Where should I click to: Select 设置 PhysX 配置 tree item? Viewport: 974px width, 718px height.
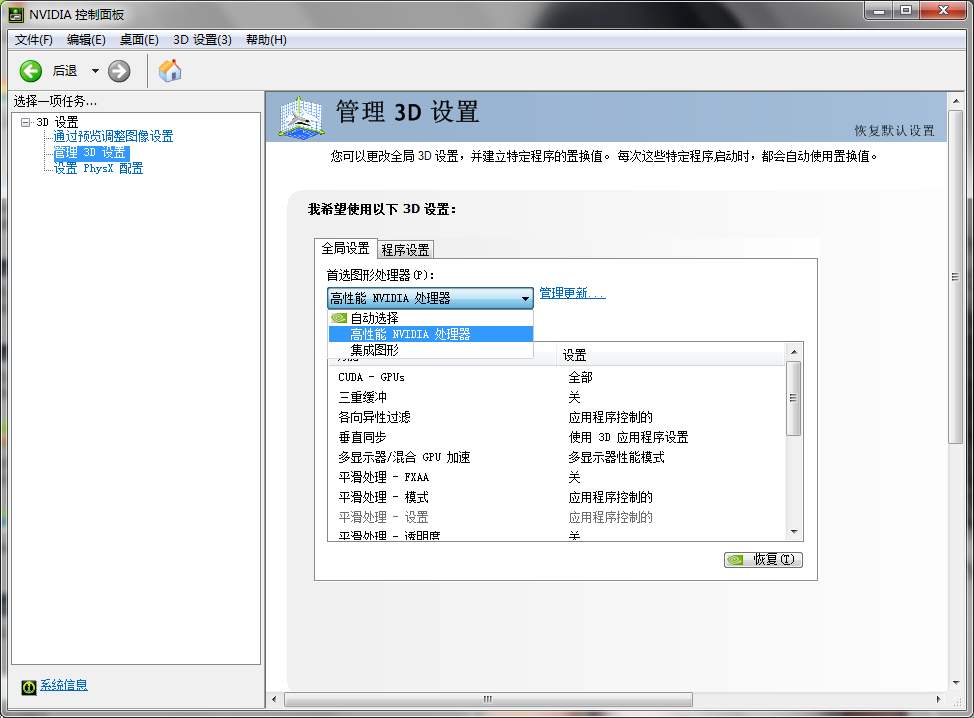98,168
